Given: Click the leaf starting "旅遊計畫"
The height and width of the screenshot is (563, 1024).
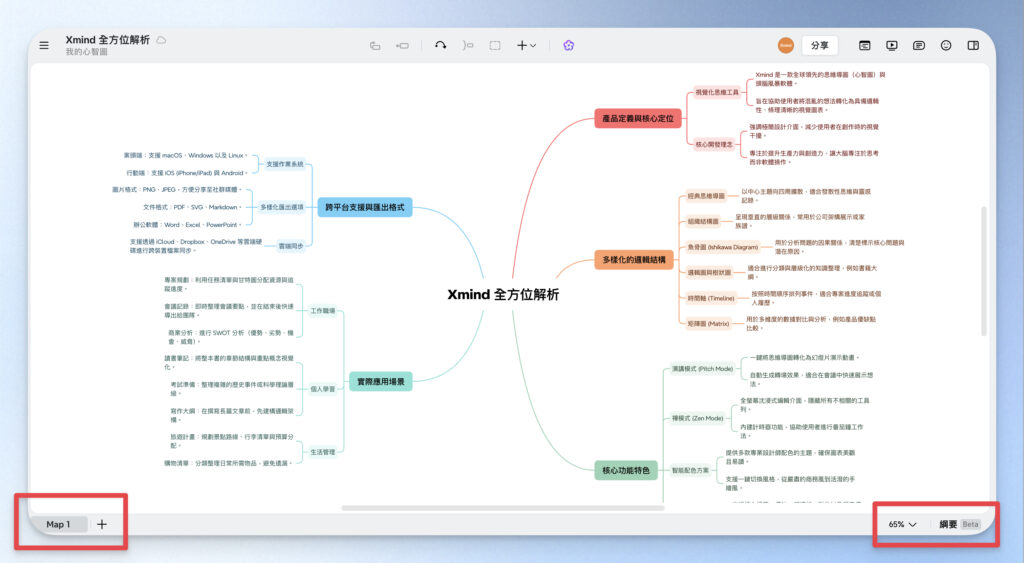Looking at the screenshot, I should [232, 441].
